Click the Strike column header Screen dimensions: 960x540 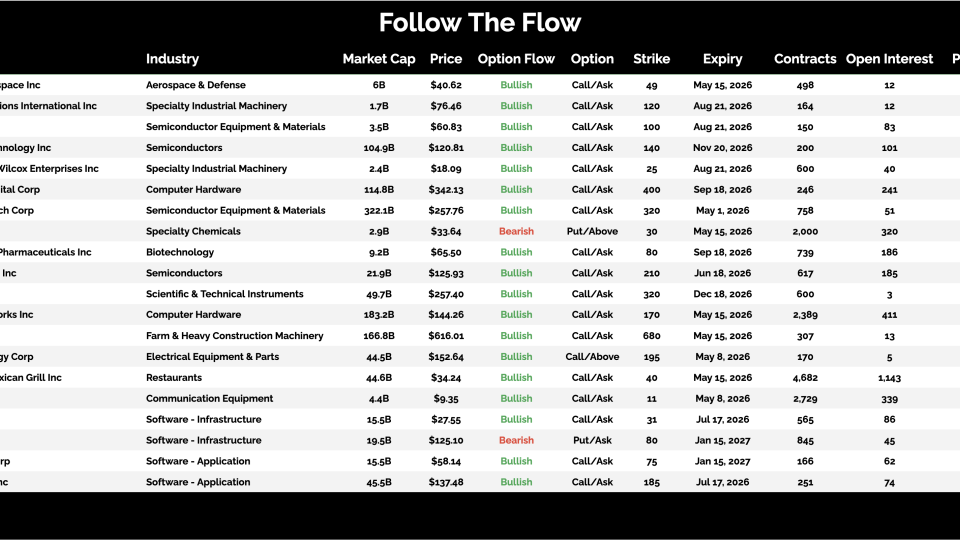652,59
